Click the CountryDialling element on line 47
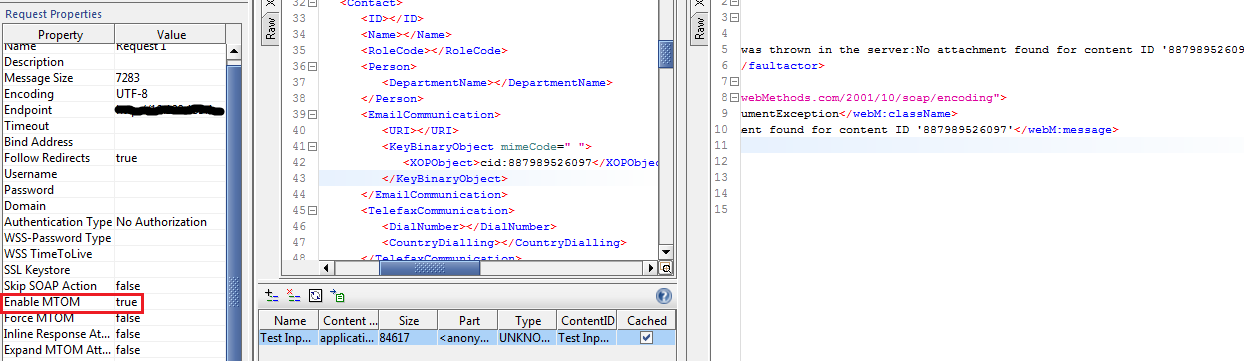The width and height of the screenshot is (1244, 361). [505, 242]
